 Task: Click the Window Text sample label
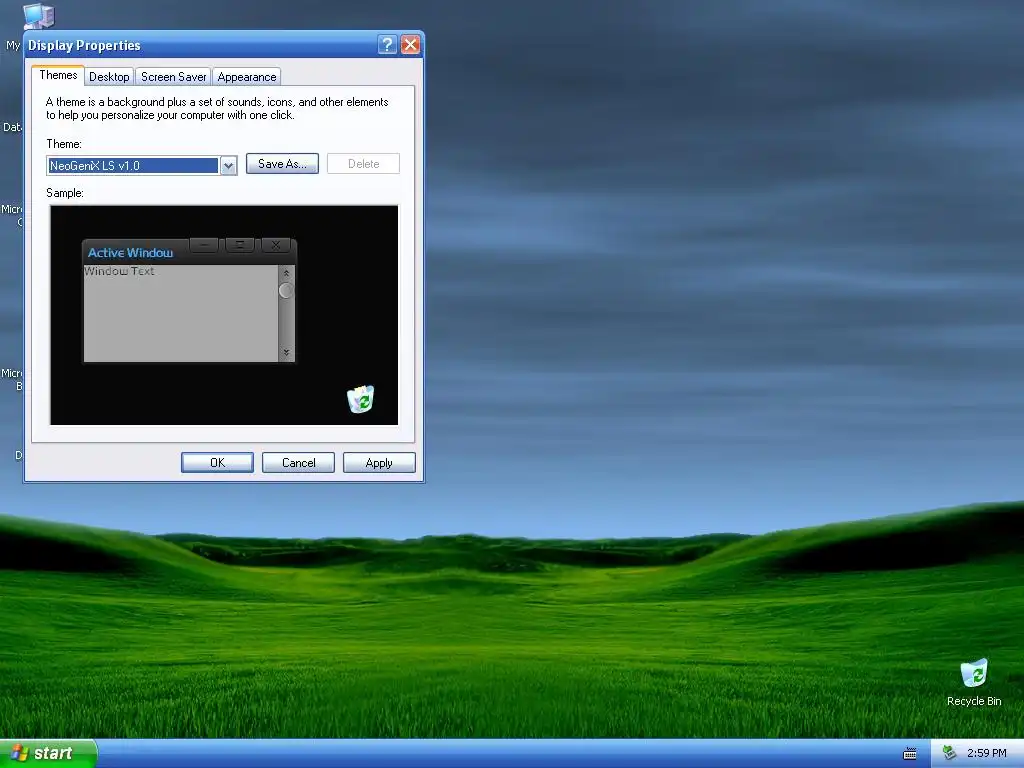tap(120, 271)
